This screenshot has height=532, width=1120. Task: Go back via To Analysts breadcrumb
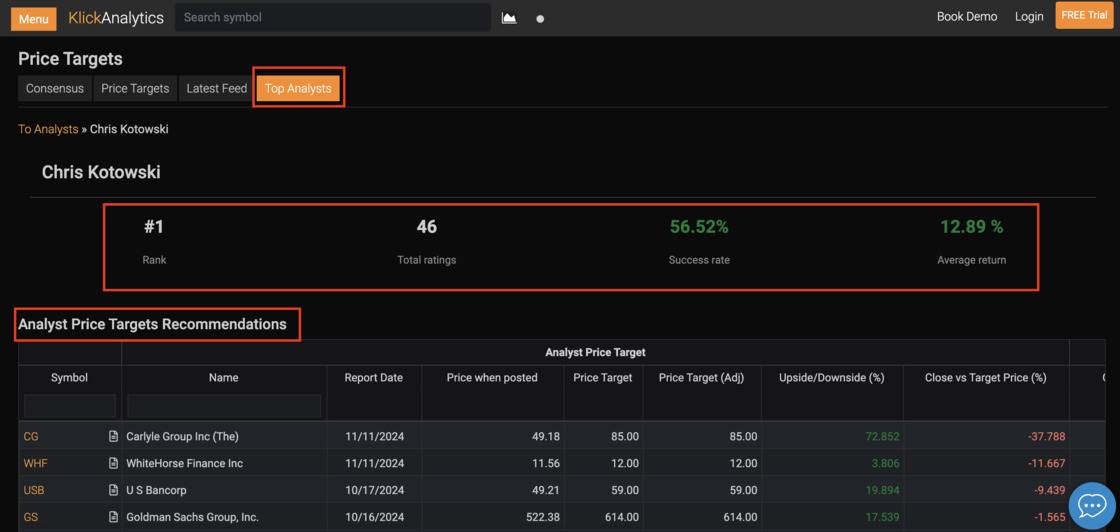49,129
